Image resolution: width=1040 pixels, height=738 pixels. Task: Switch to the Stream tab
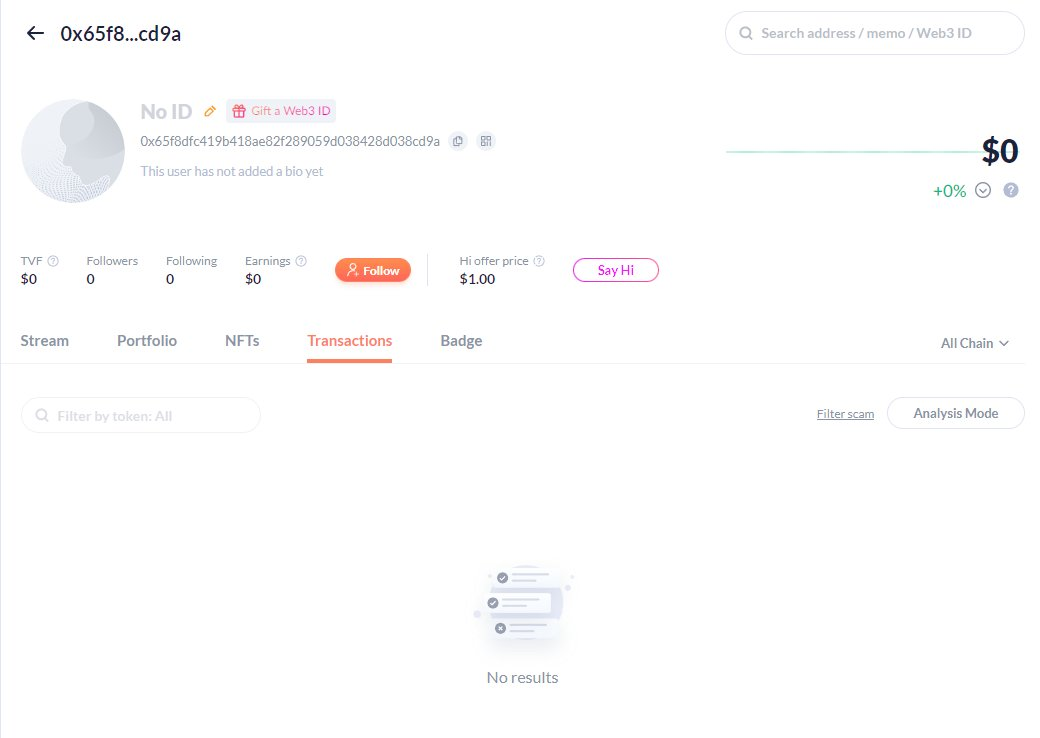tap(45, 341)
